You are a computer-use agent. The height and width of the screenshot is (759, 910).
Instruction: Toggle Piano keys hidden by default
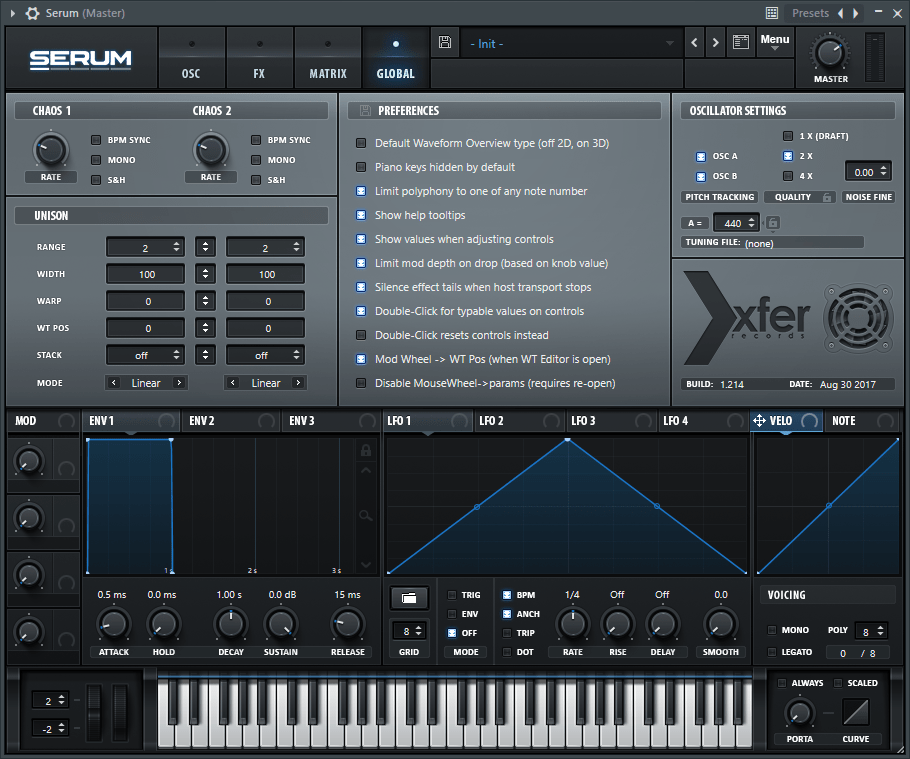point(361,167)
